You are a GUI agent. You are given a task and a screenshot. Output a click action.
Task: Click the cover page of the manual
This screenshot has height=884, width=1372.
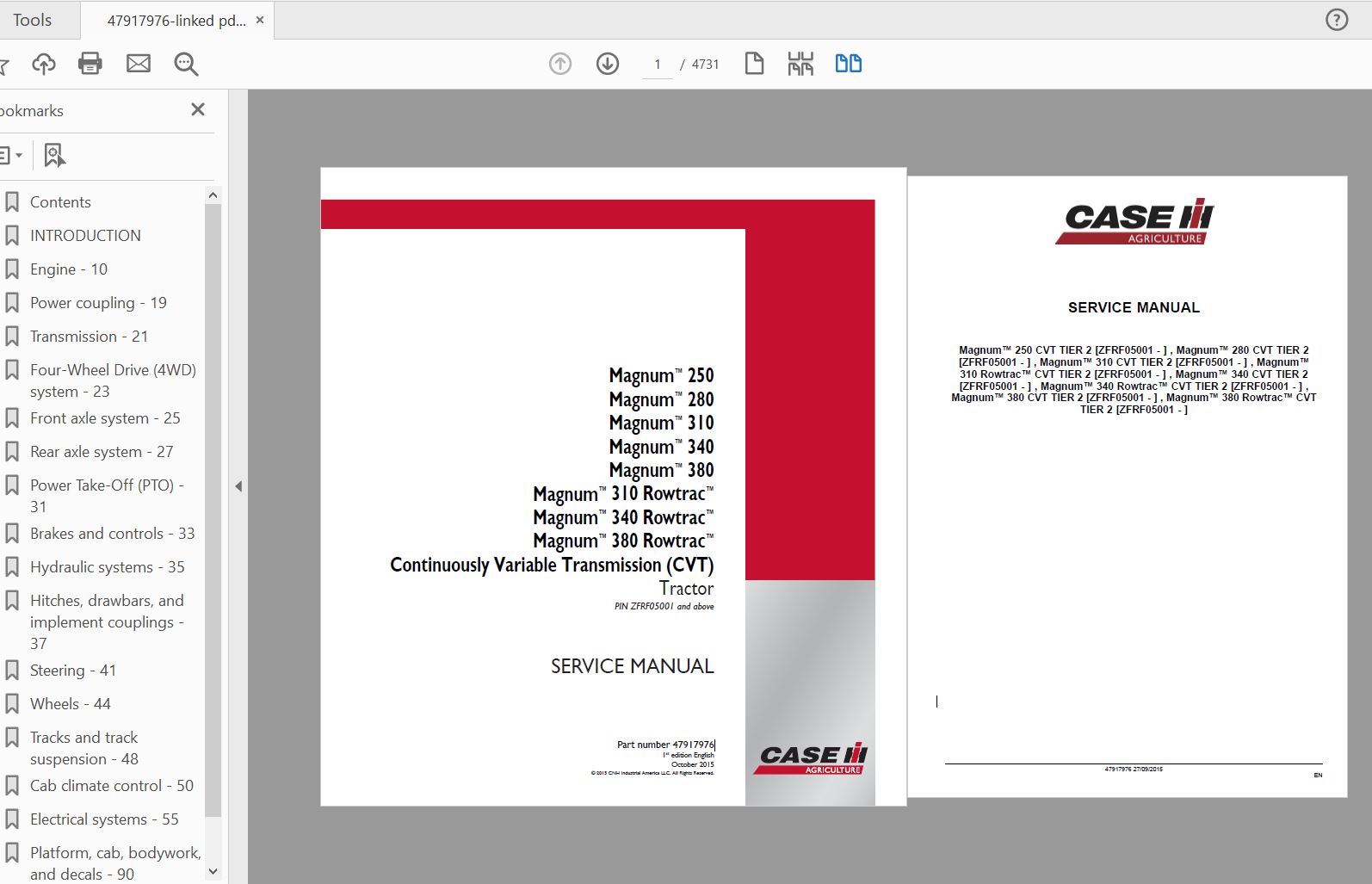coord(614,486)
